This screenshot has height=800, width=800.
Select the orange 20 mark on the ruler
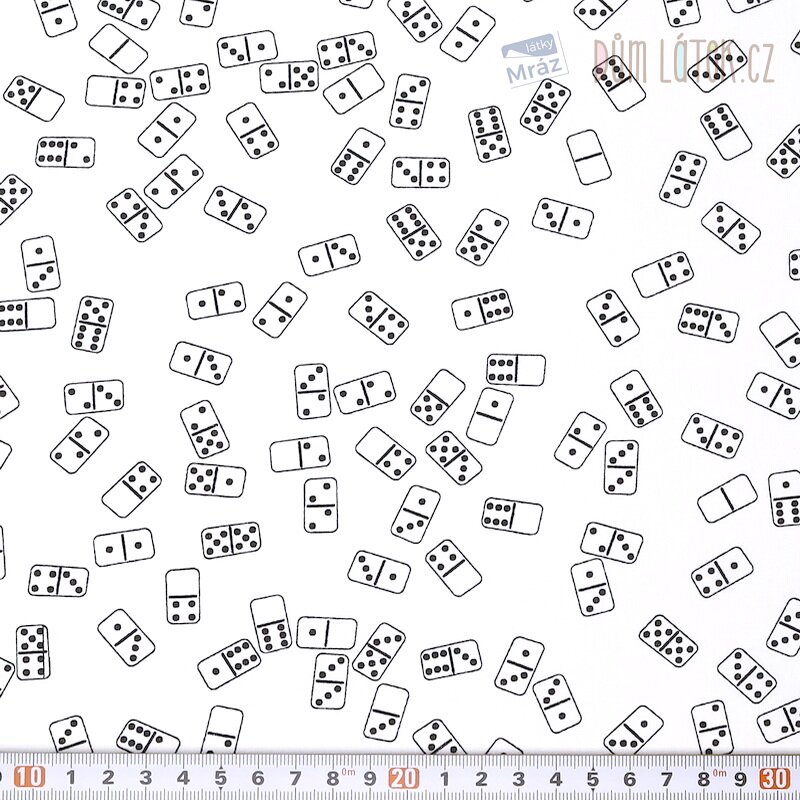[404, 778]
